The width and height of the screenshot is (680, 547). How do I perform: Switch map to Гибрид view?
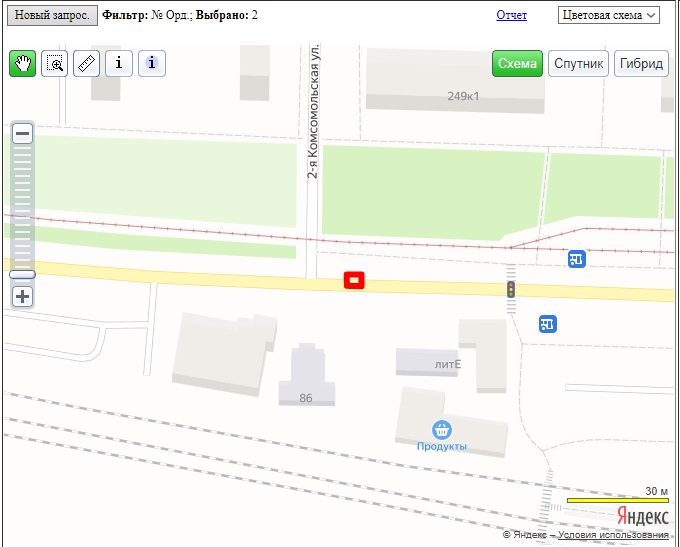point(641,63)
